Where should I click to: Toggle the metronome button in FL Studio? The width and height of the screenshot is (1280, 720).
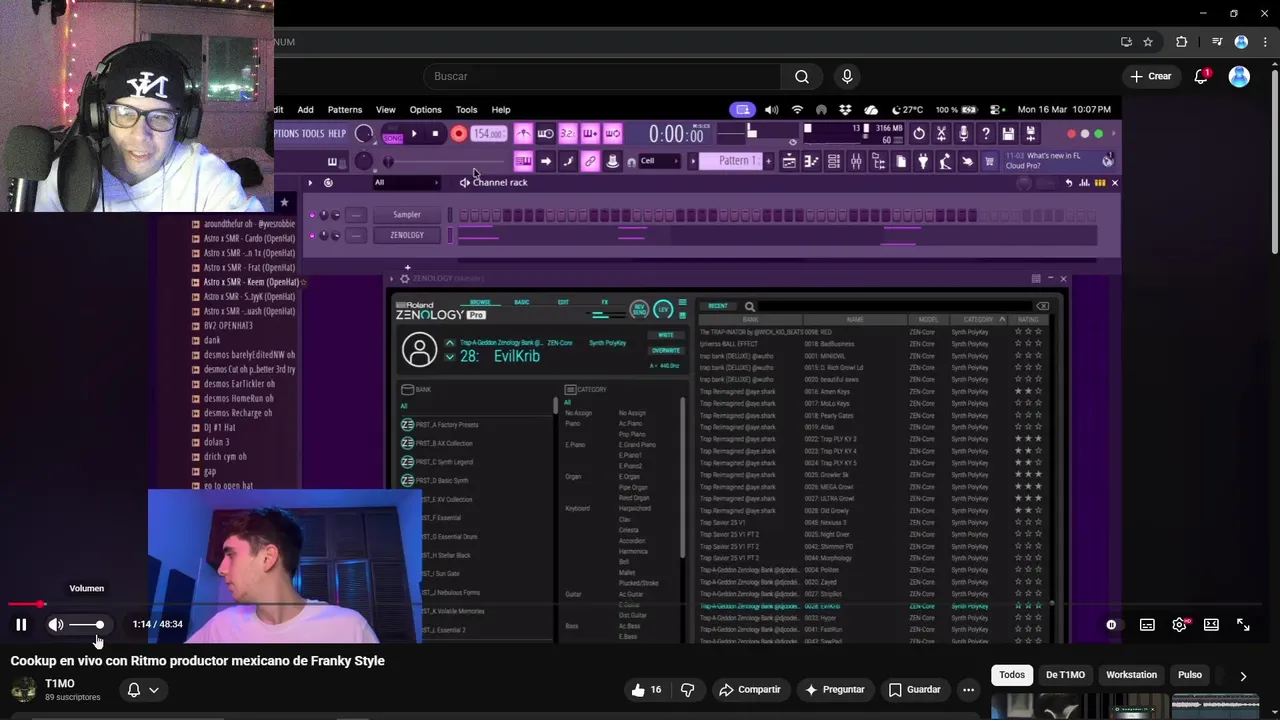(523, 134)
